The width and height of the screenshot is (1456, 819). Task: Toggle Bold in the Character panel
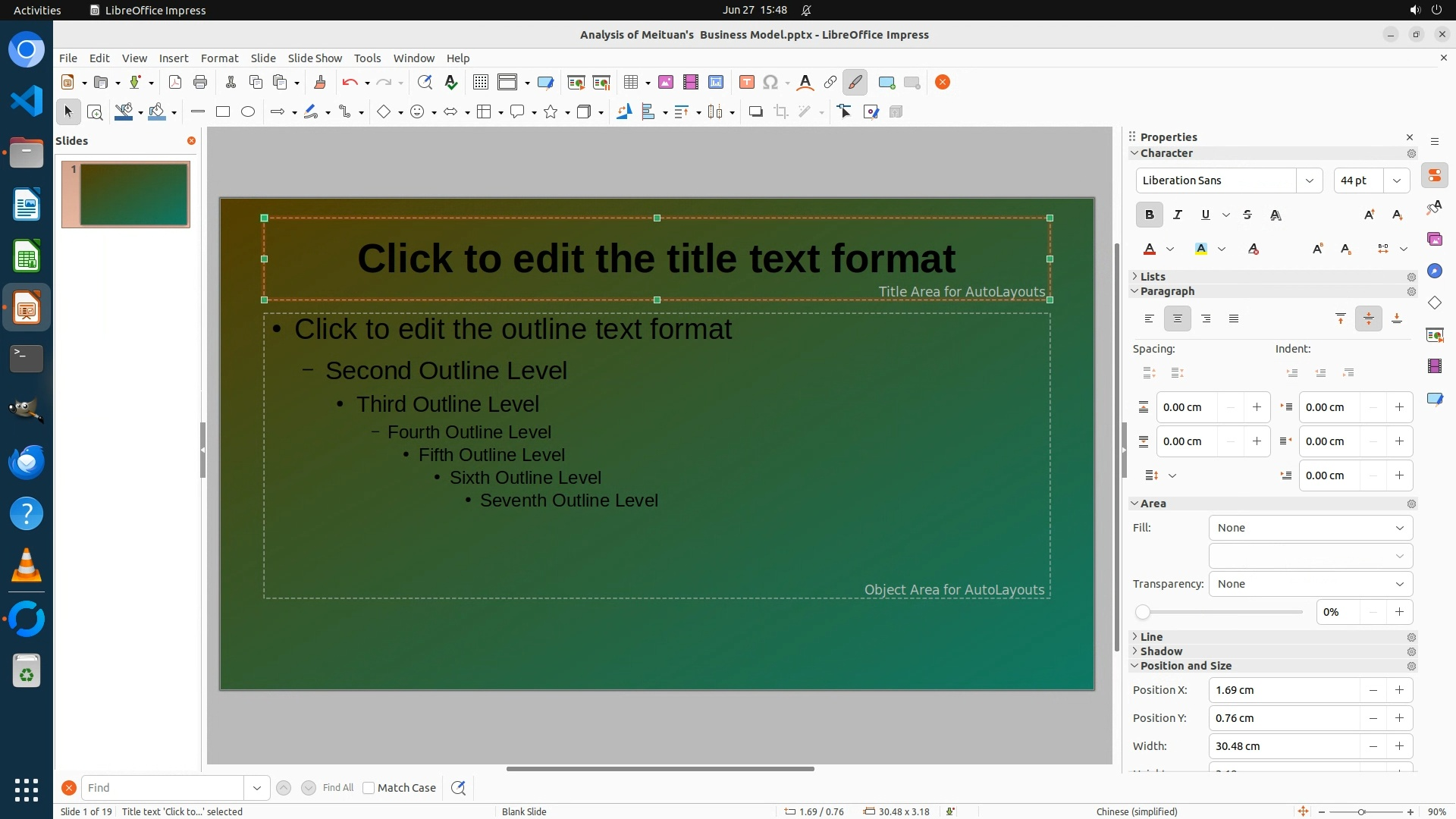(x=1149, y=215)
